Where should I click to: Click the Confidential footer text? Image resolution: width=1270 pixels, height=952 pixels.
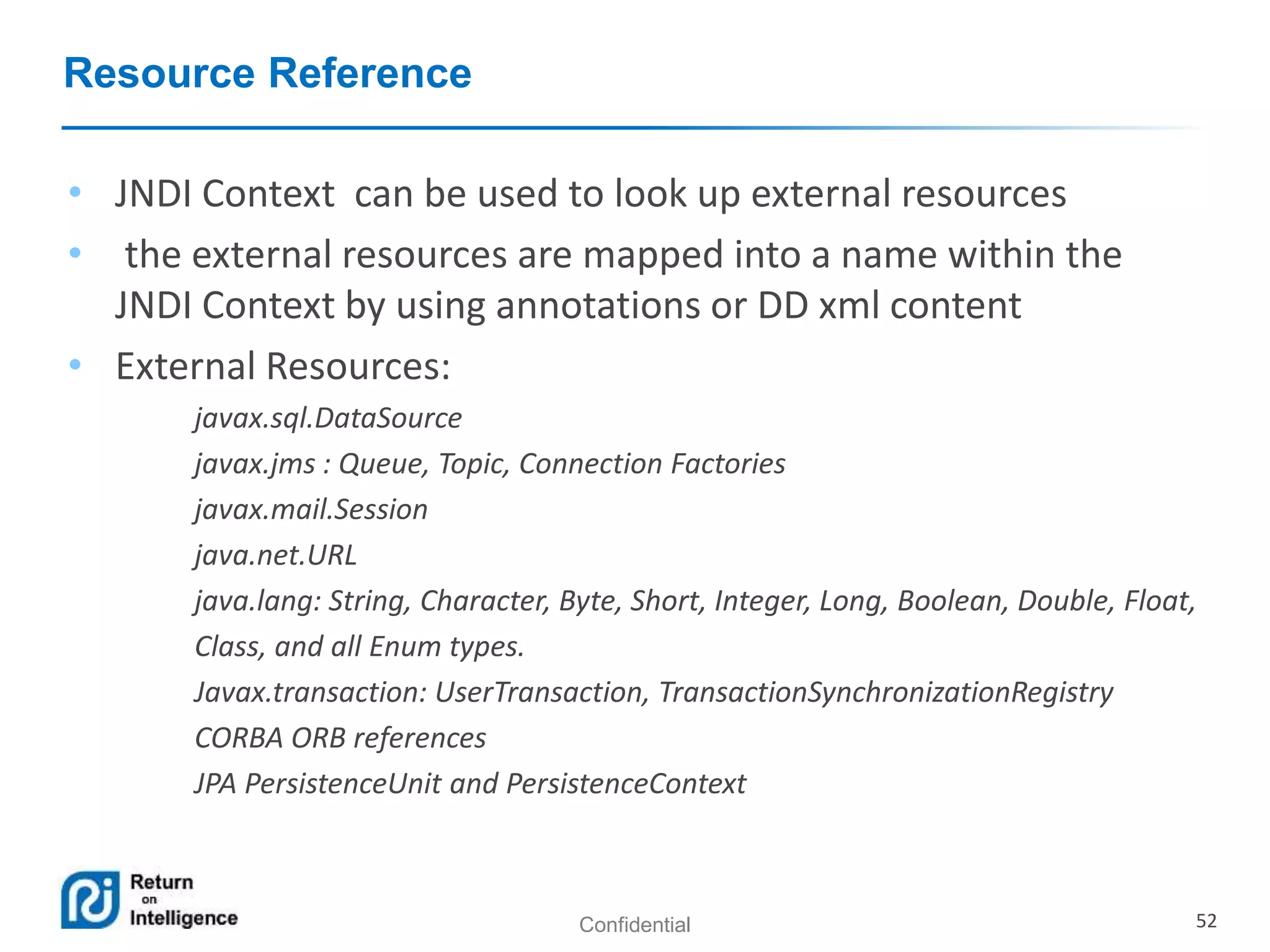tap(634, 925)
